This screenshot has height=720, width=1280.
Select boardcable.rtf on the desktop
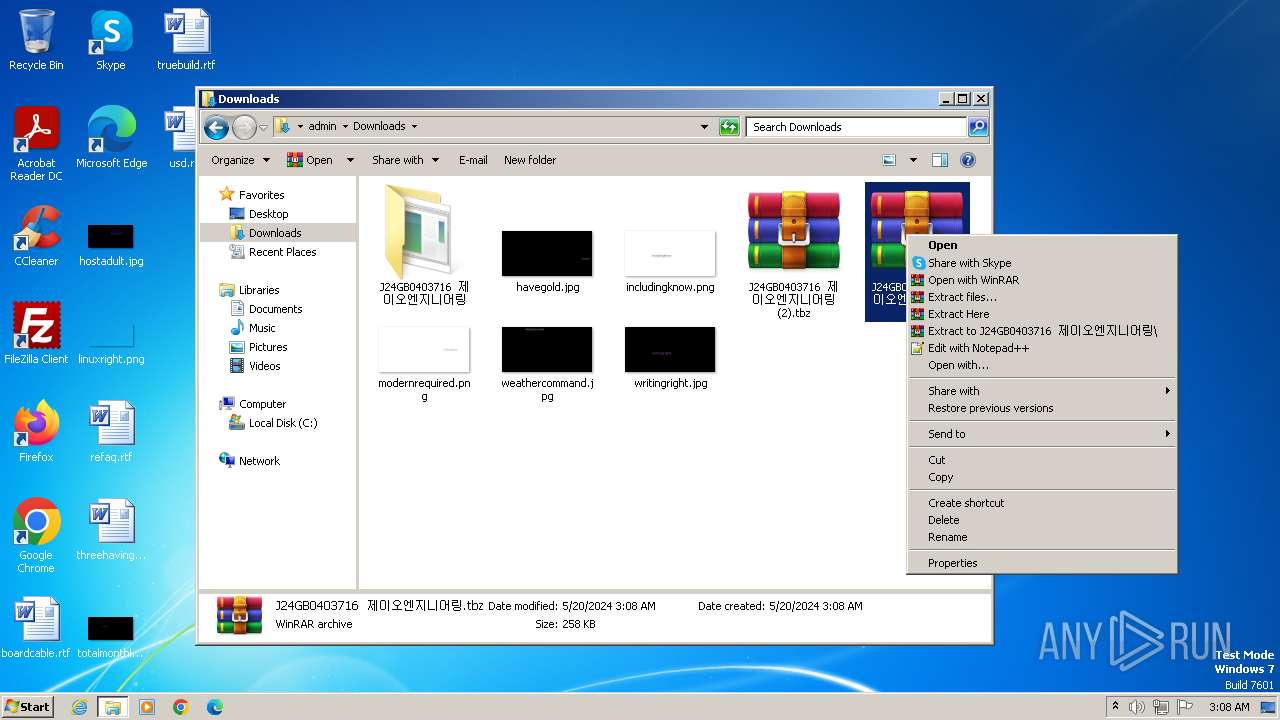(x=36, y=628)
